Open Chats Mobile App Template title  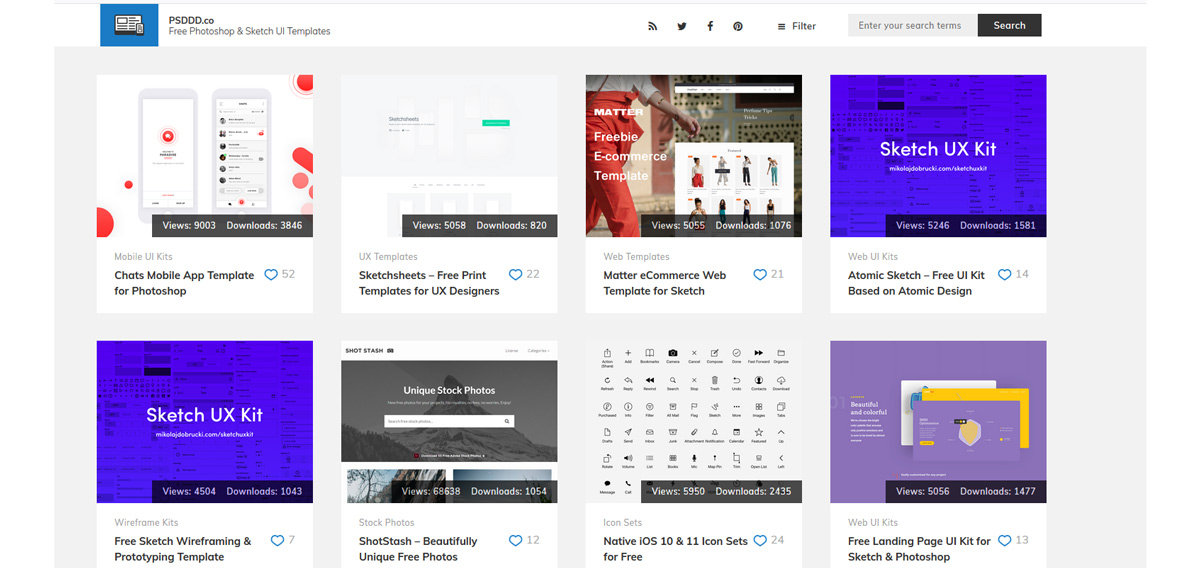(184, 283)
